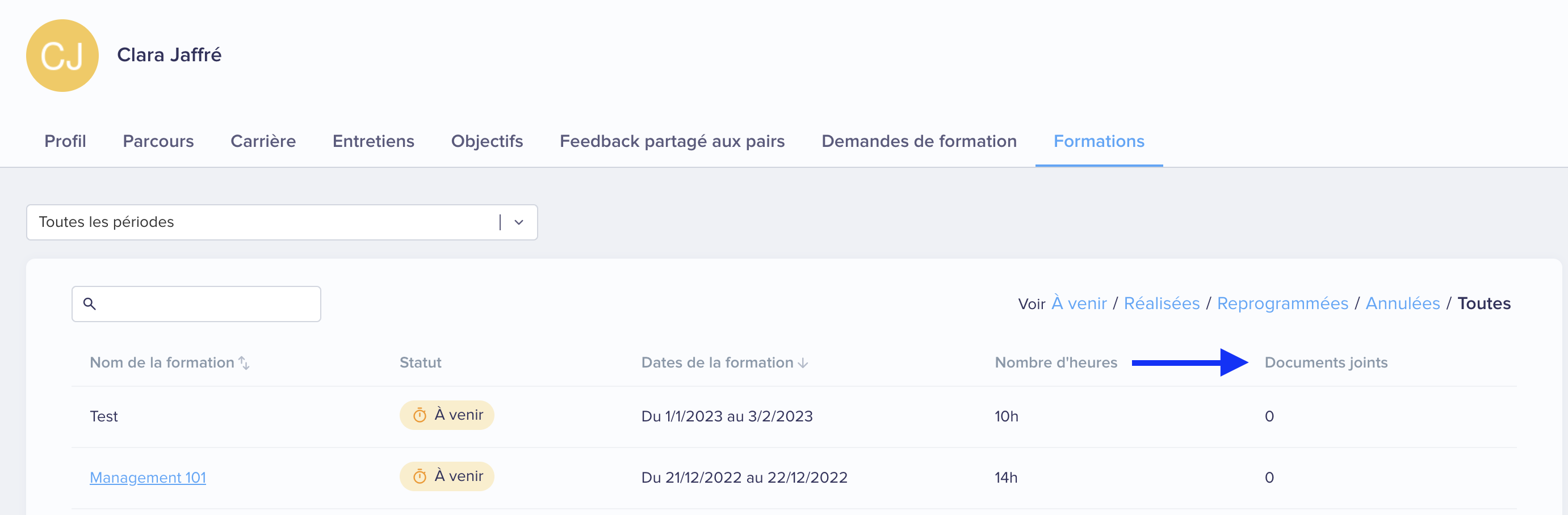Click the timer icon in Test row status
1568x515 pixels.
point(420,415)
